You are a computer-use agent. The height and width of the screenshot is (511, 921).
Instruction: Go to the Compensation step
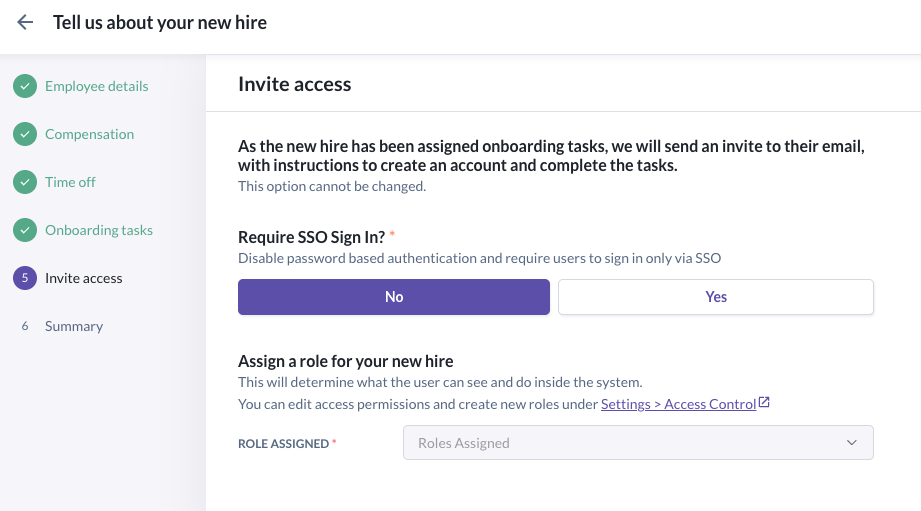coord(89,134)
